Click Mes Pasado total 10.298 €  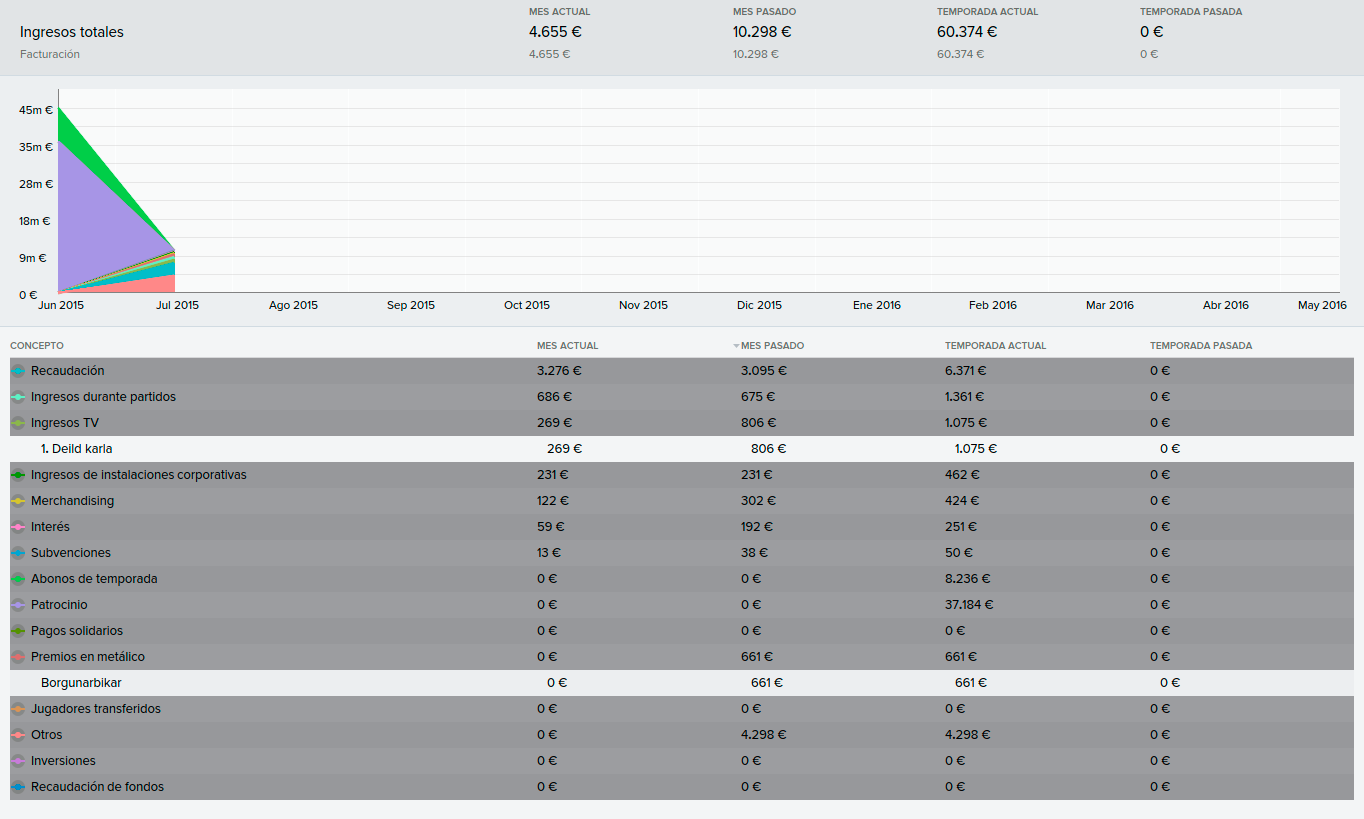coord(762,32)
